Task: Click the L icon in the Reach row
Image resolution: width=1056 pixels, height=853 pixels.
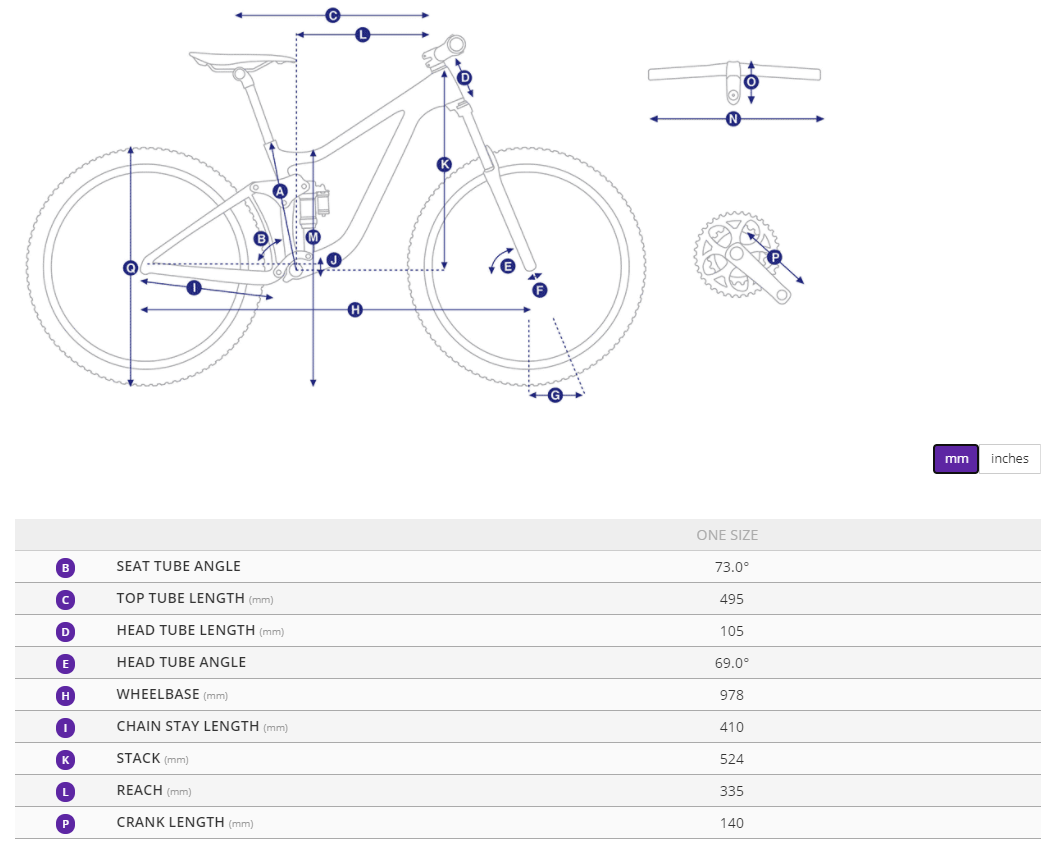Action: coord(65,792)
